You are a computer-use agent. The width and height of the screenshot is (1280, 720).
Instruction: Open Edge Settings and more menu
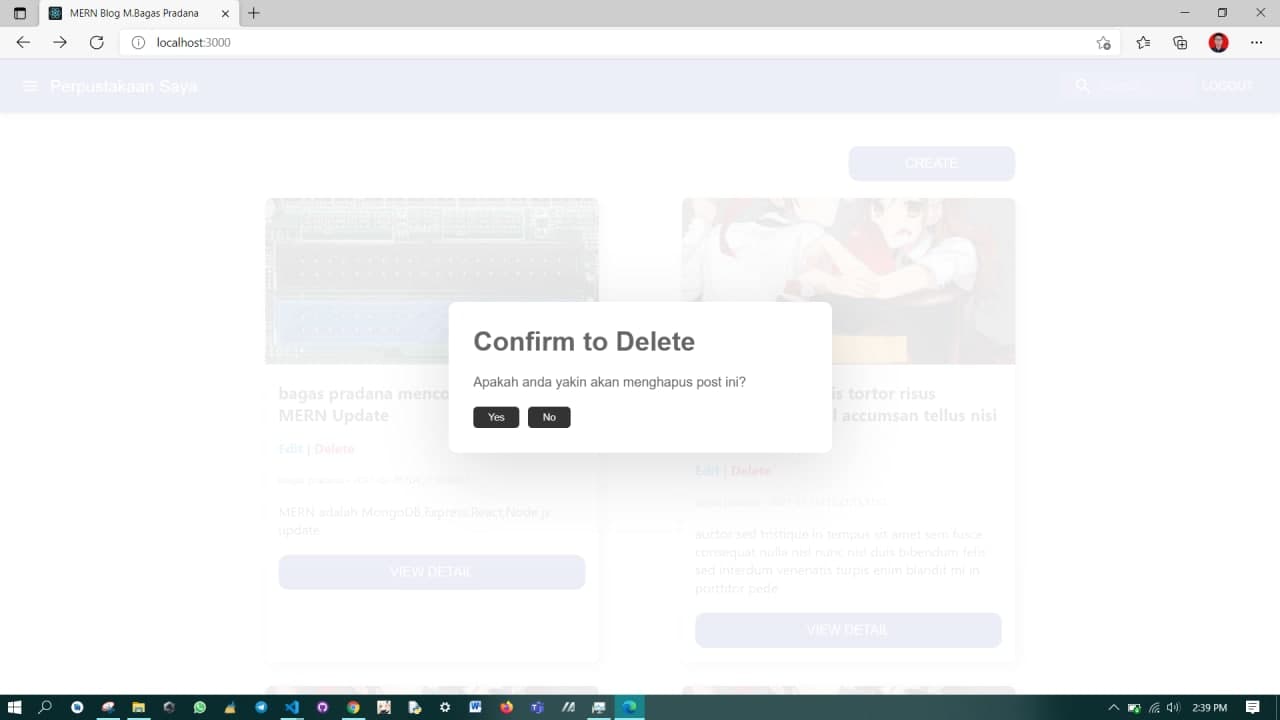[1257, 42]
